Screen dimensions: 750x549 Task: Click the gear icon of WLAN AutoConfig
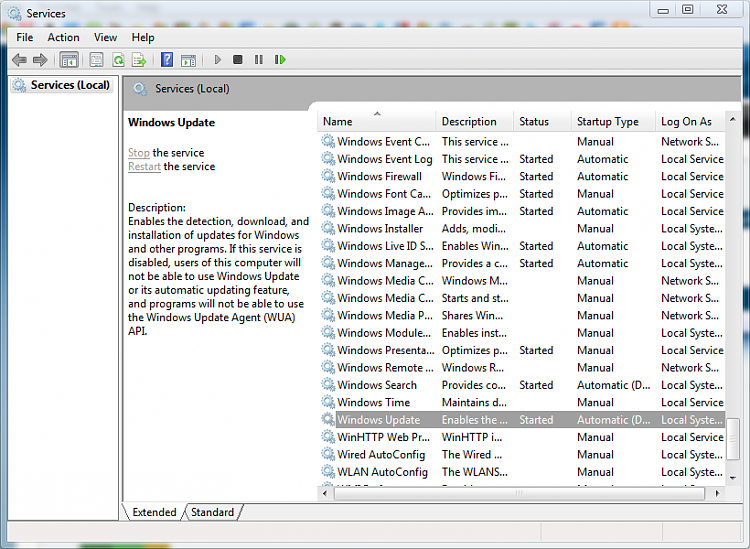tap(328, 472)
